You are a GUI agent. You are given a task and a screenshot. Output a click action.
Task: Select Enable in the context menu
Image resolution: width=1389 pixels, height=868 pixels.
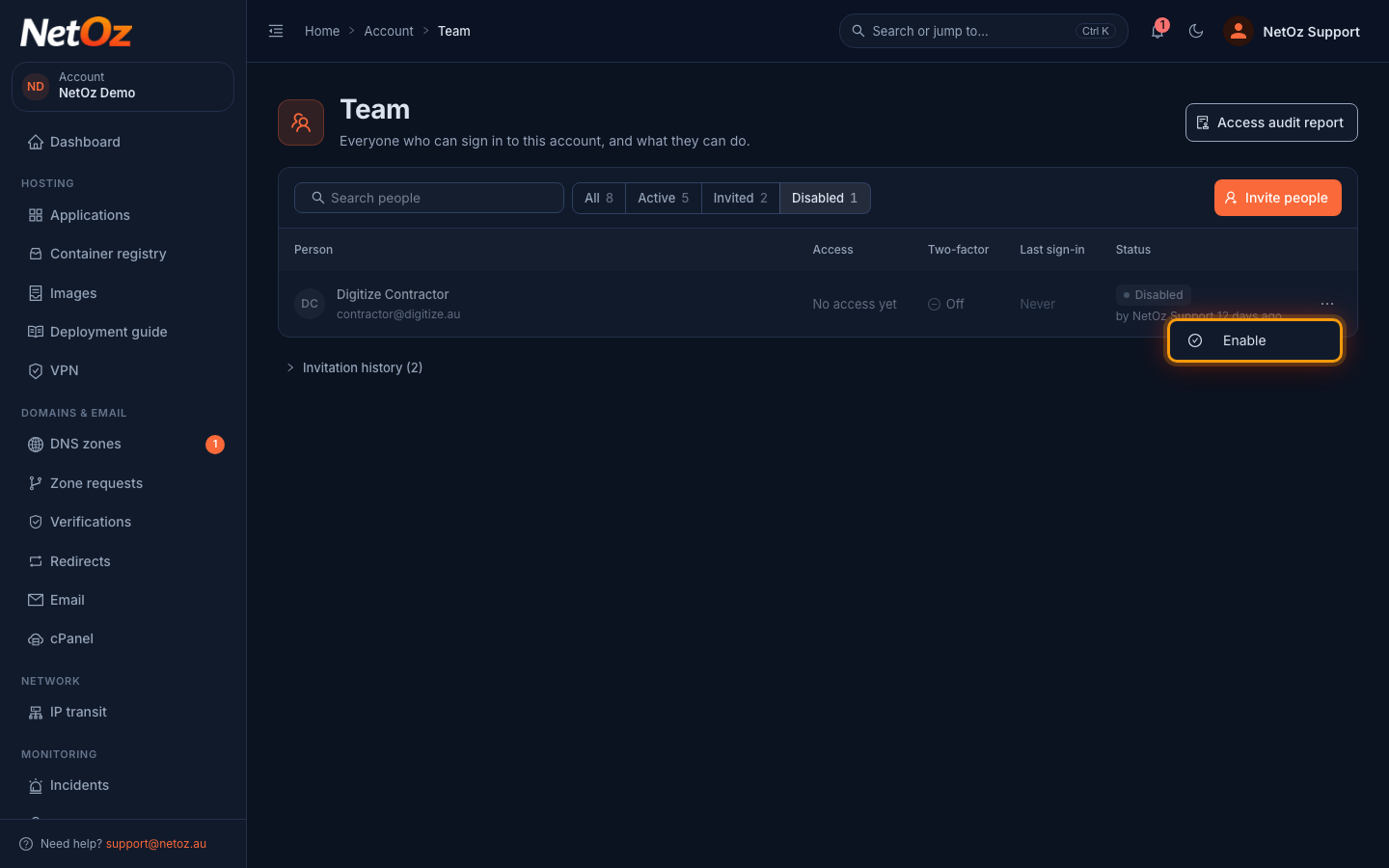(x=1254, y=340)
